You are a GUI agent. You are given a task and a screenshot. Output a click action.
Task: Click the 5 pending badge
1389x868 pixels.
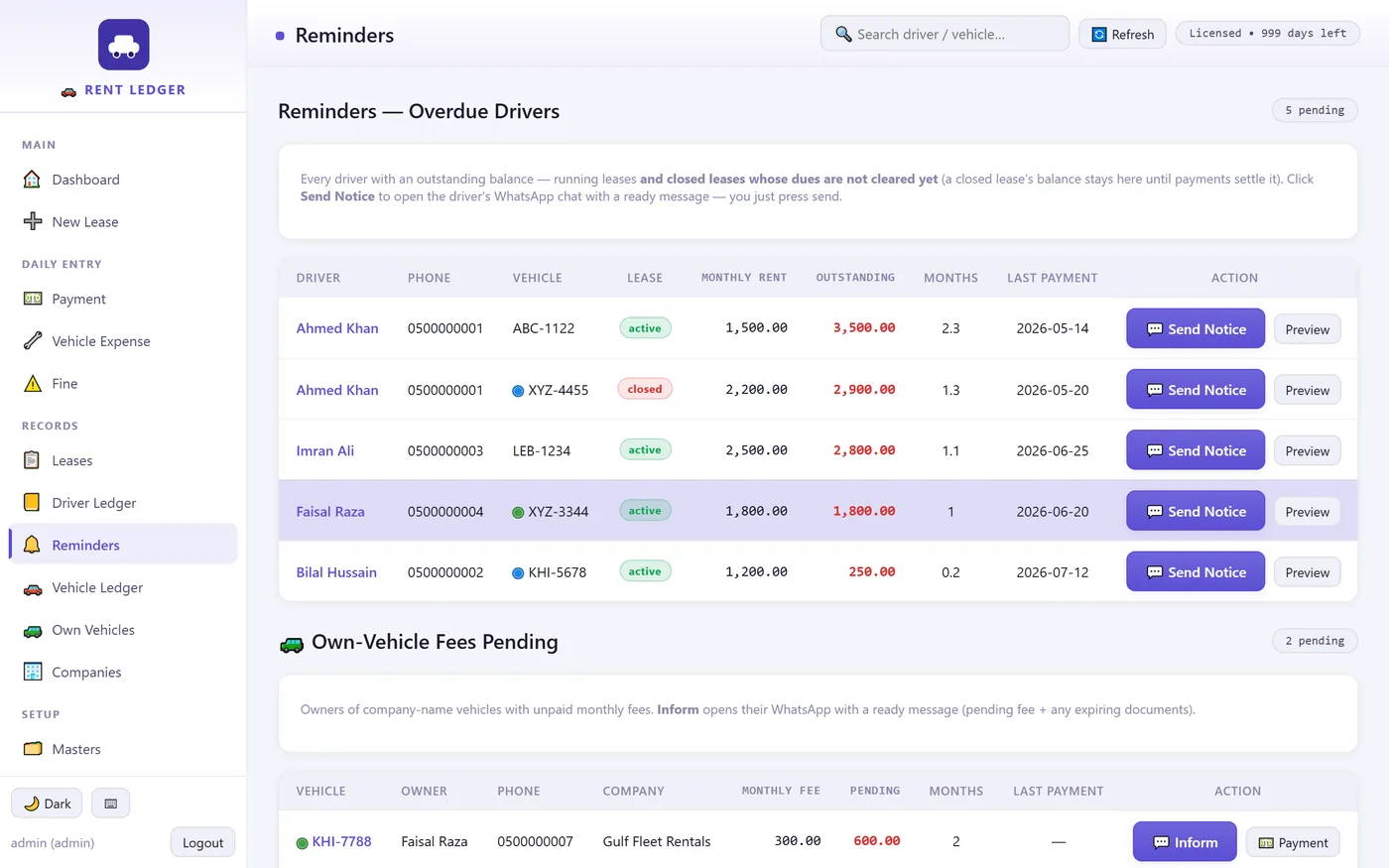(1315, 110)
